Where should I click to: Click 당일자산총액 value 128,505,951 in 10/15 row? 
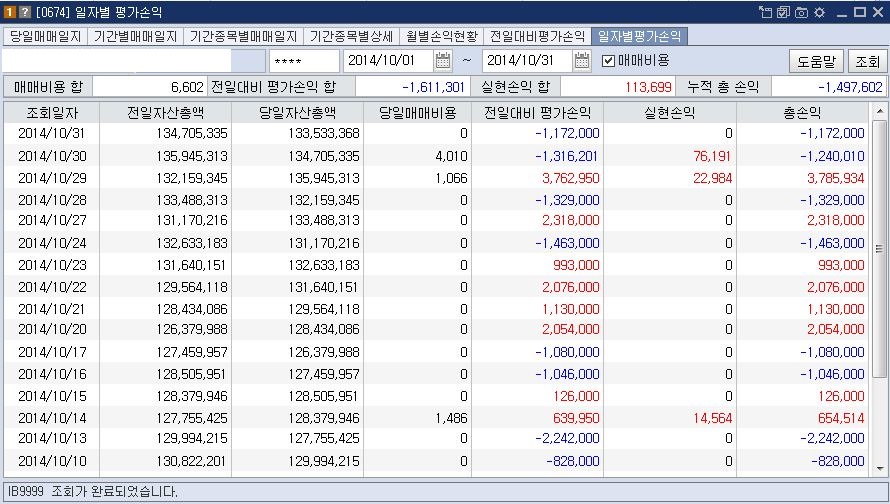click(x=324, y=396)
